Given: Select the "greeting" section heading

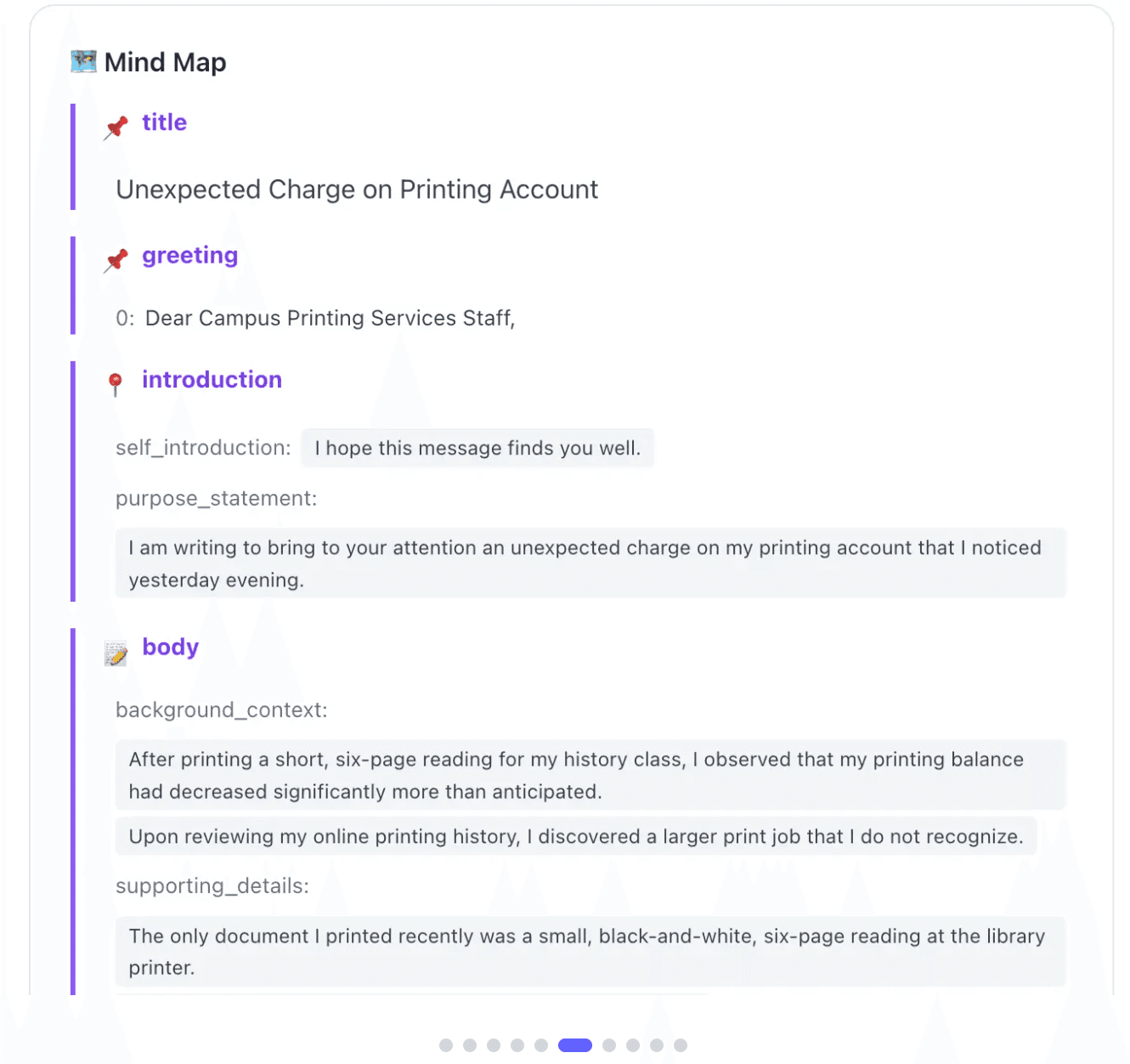Looking at the screenshot, I should click(x=189, y=255).
